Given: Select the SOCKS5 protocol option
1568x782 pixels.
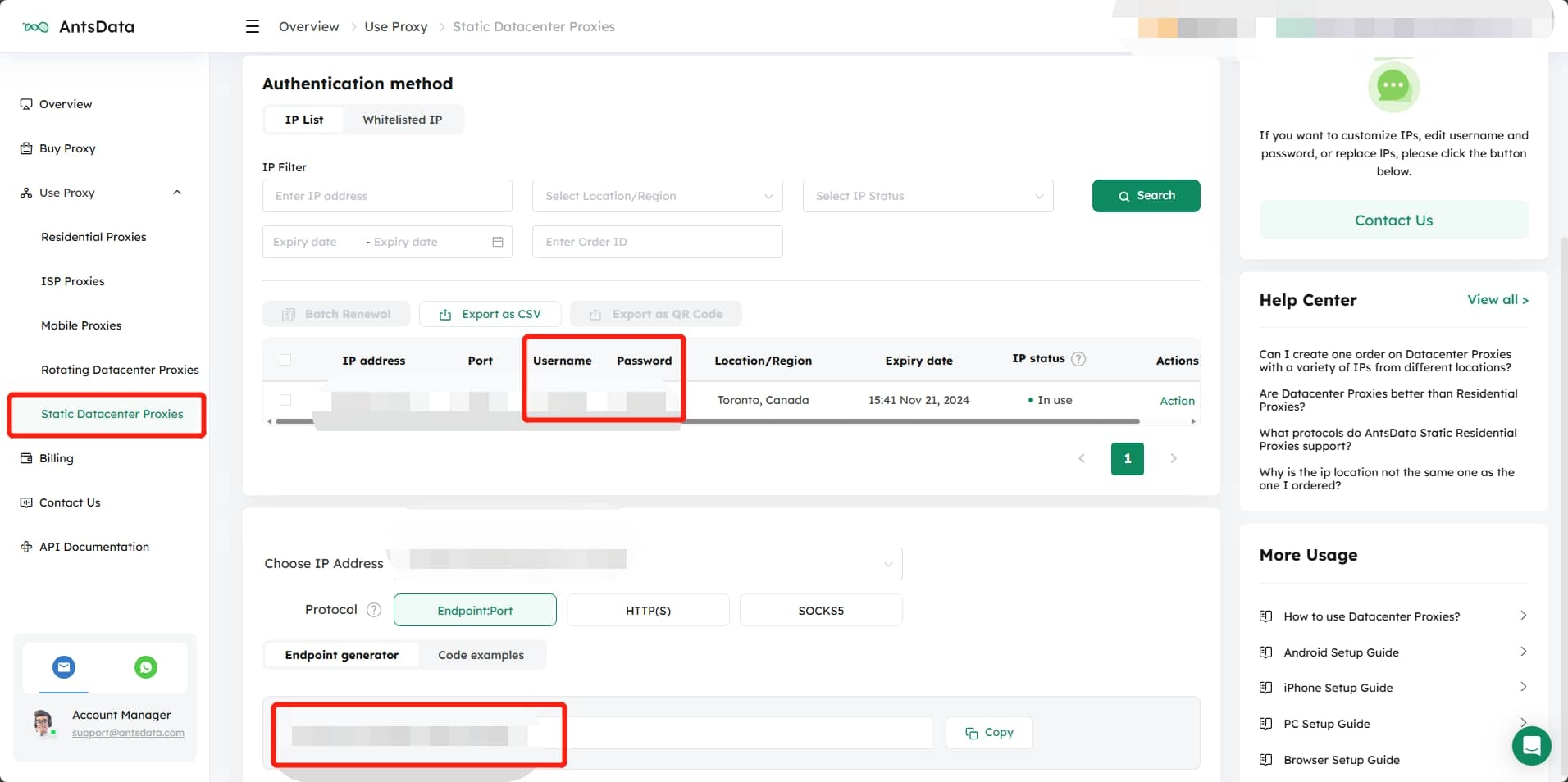Looking at the screenshot, I should point(821,610).
